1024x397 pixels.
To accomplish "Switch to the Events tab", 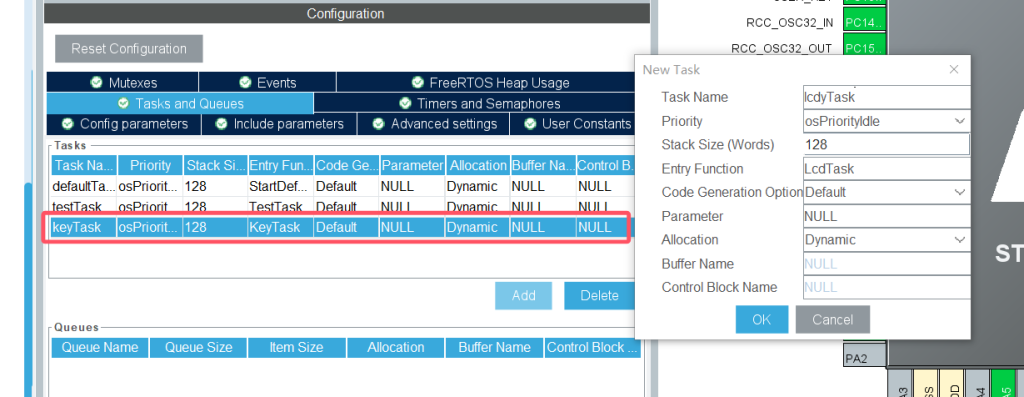I will tap(268, 83).
